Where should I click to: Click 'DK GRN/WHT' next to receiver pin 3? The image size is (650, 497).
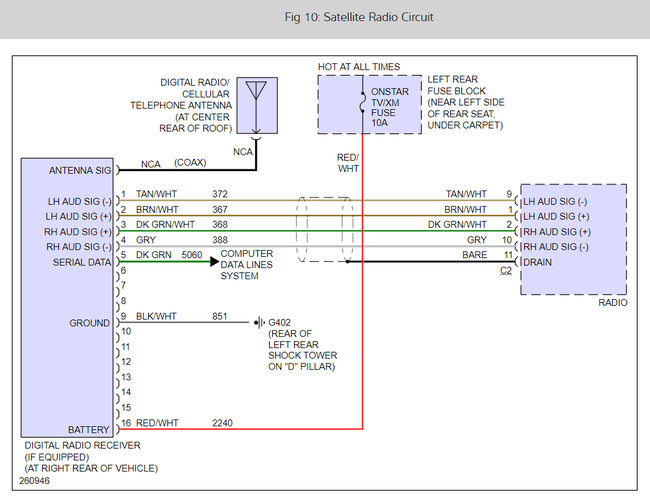coord(165,224)
